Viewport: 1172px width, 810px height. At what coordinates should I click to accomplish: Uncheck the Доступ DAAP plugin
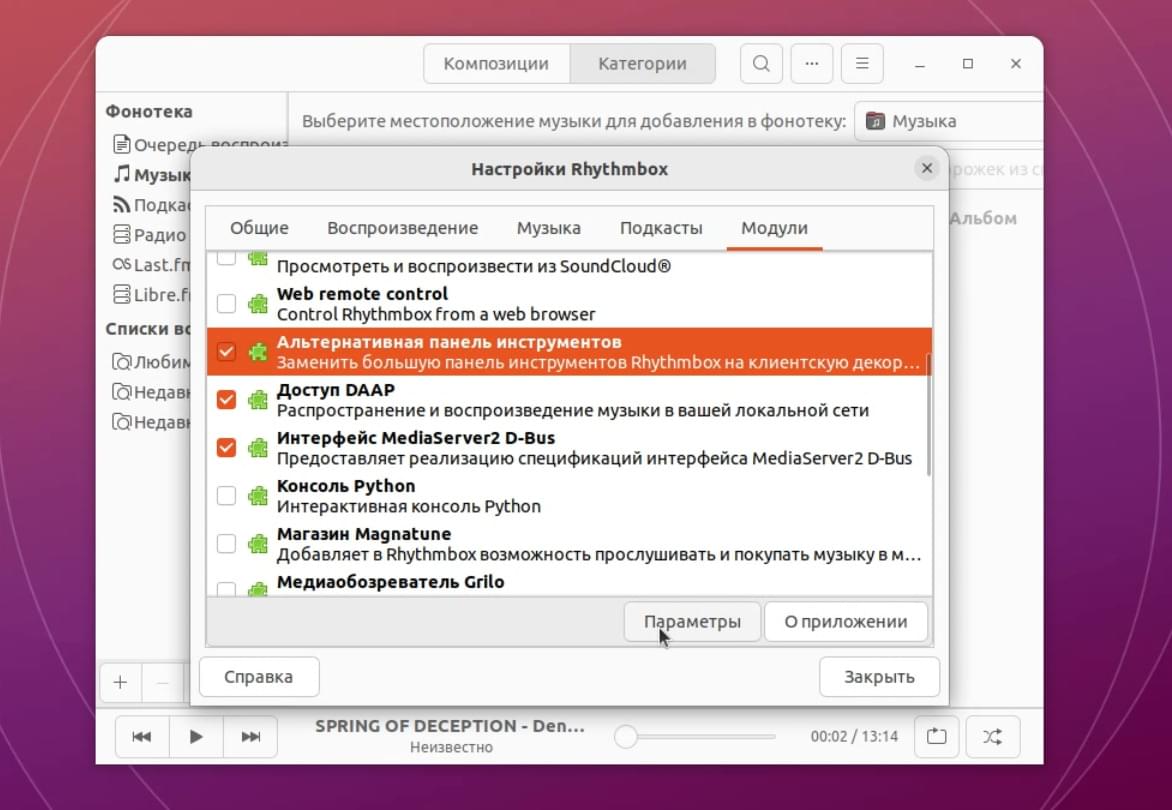[x=226, y=400]
